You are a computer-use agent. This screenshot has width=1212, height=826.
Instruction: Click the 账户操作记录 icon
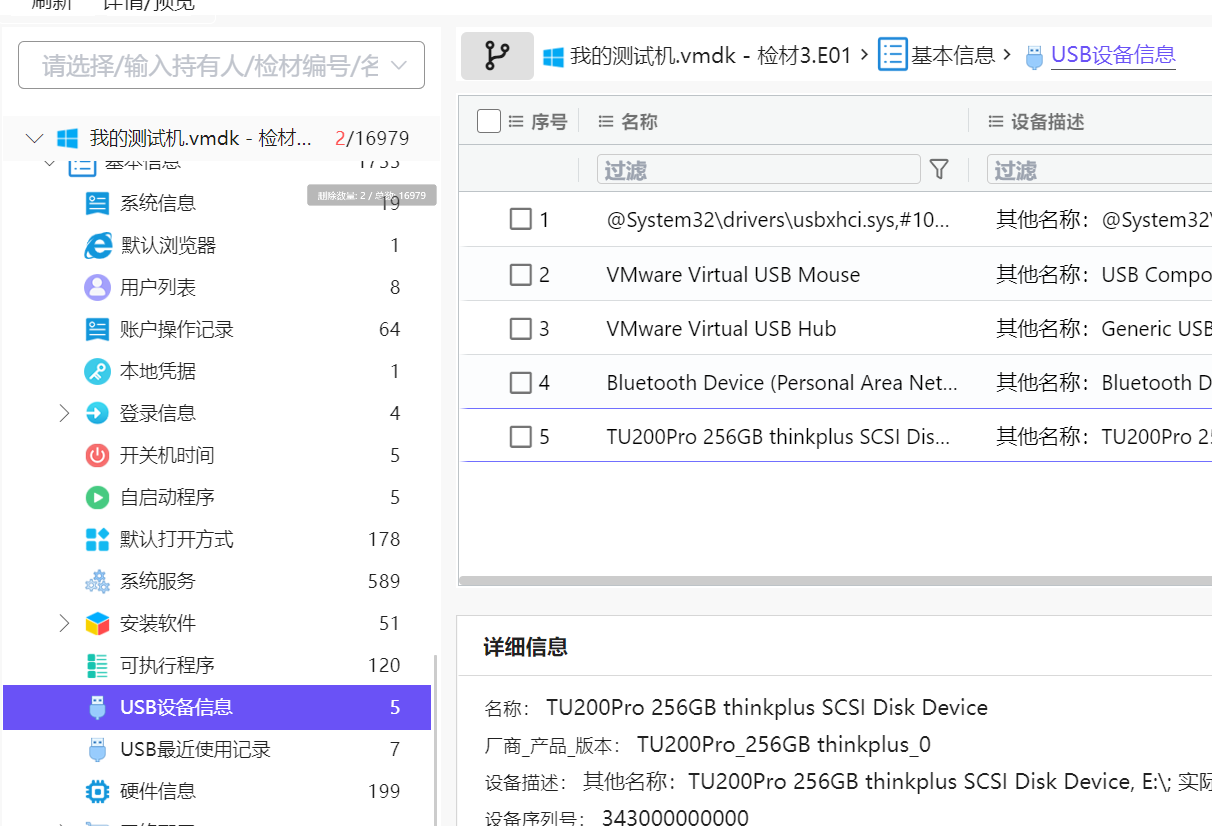pyautogui.click(x=97, y=329)
